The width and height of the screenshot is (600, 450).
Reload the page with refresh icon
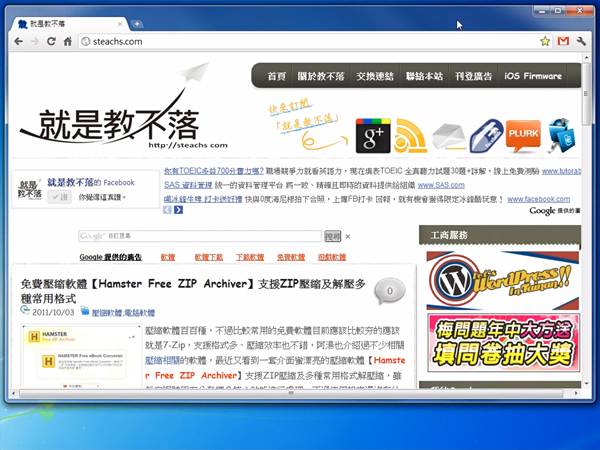pyautogui.click(x=51, y=41)
